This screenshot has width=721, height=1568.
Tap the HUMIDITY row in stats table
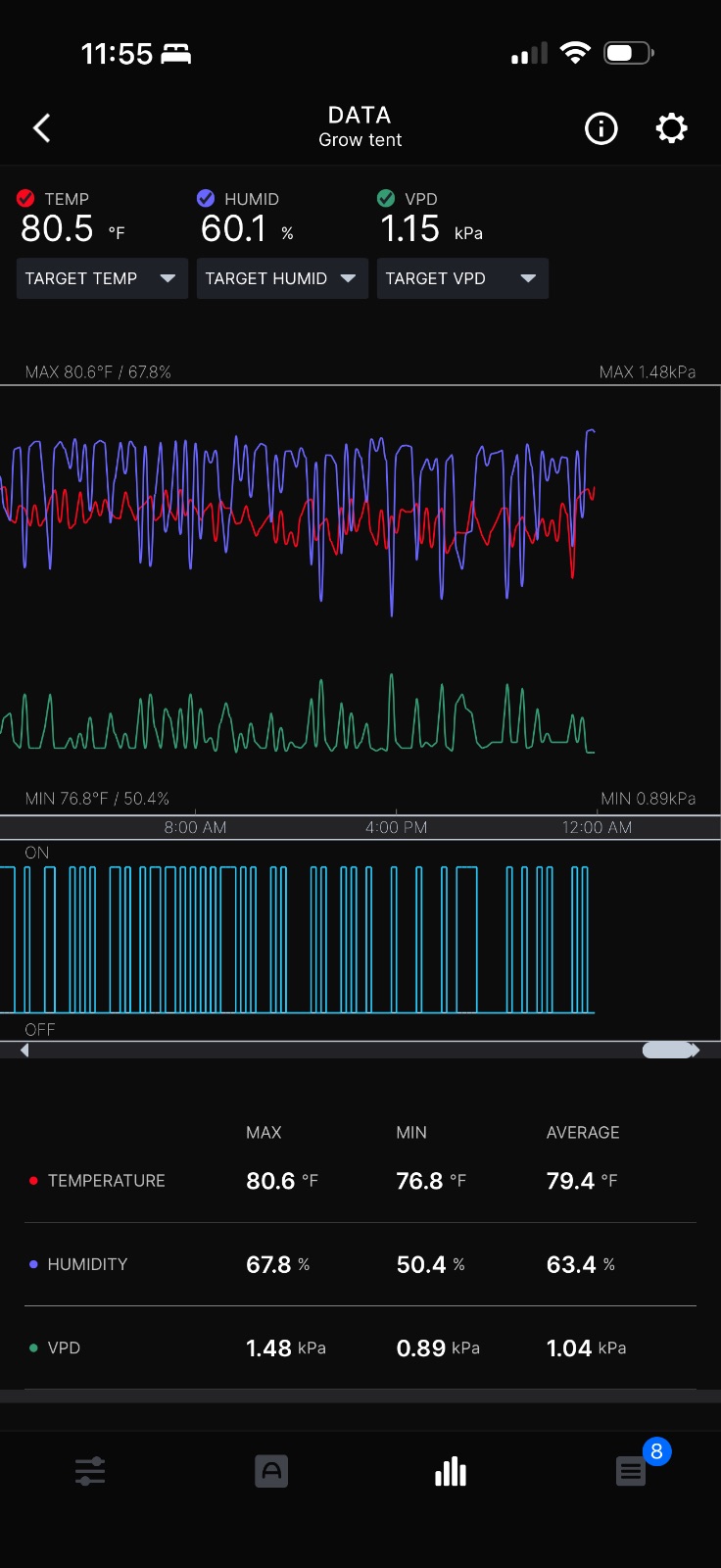(x=360, y=1264)
